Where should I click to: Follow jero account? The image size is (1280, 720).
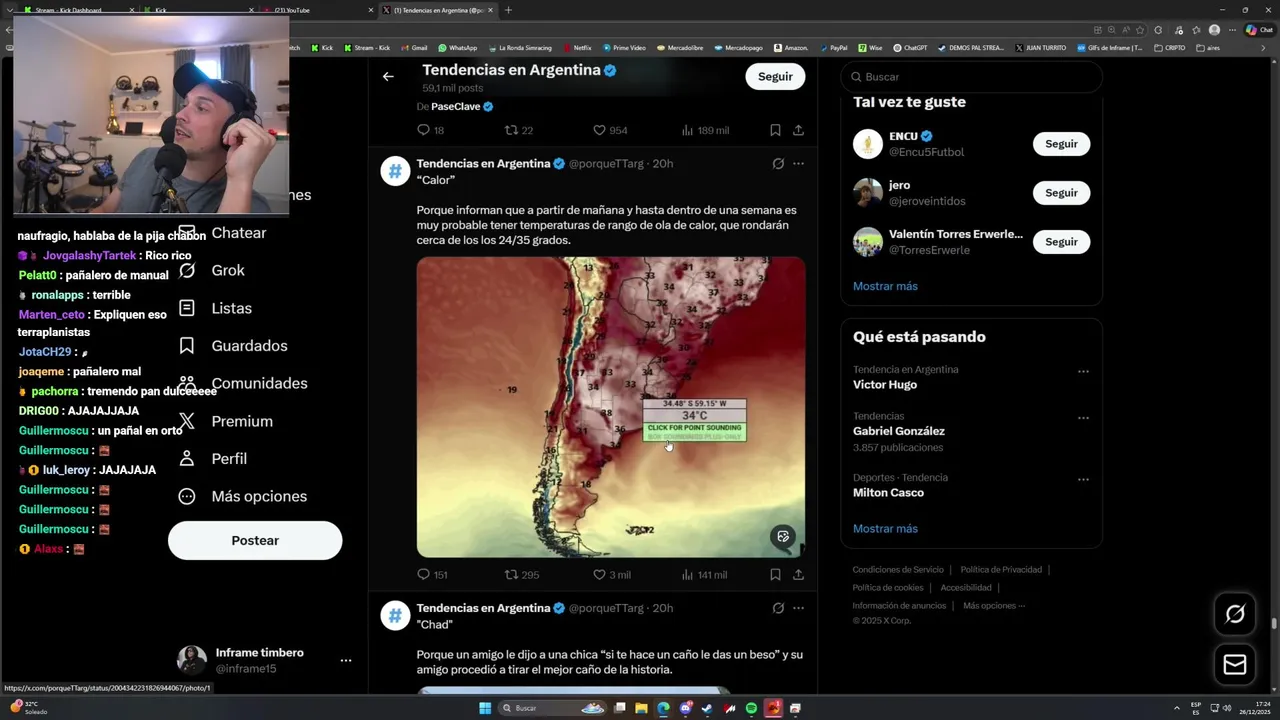(1061, 193)
